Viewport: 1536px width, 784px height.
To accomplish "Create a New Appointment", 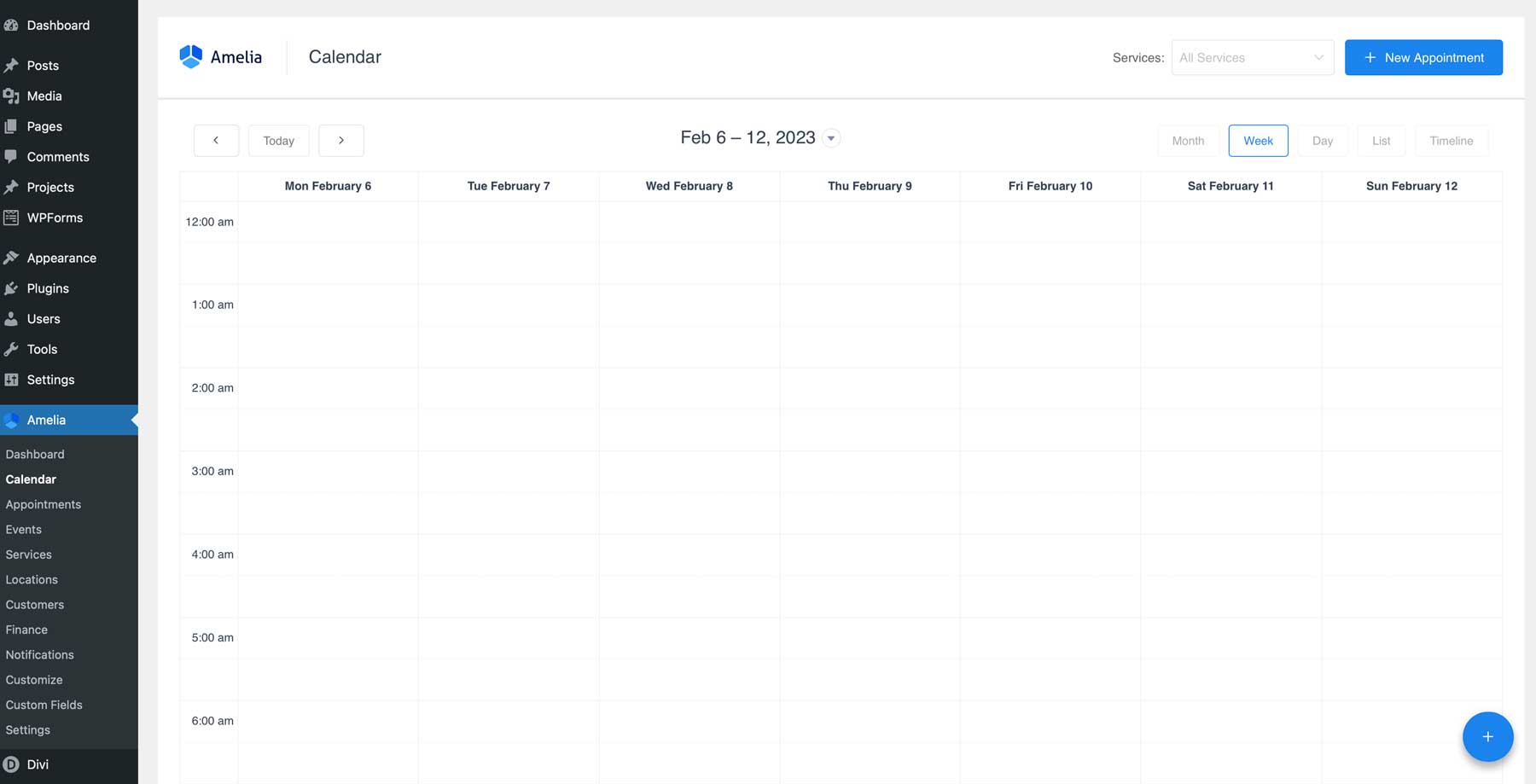I will point(1423,57).
